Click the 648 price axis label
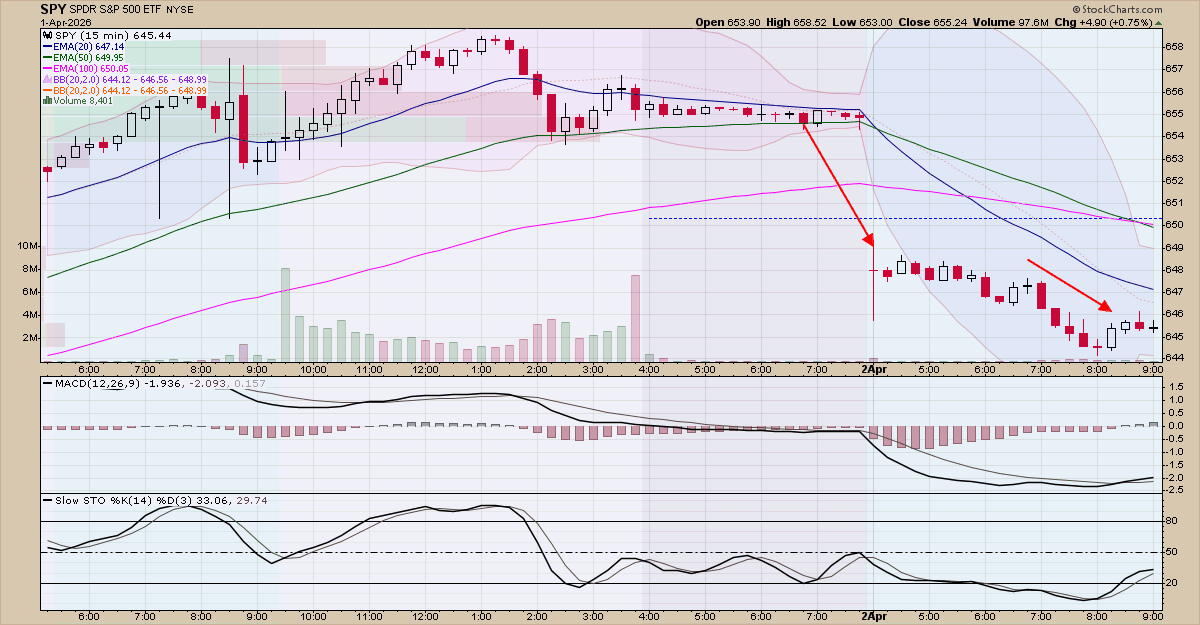The width and height of the screenshot is (1200, 625). (x=1175, y=269)
